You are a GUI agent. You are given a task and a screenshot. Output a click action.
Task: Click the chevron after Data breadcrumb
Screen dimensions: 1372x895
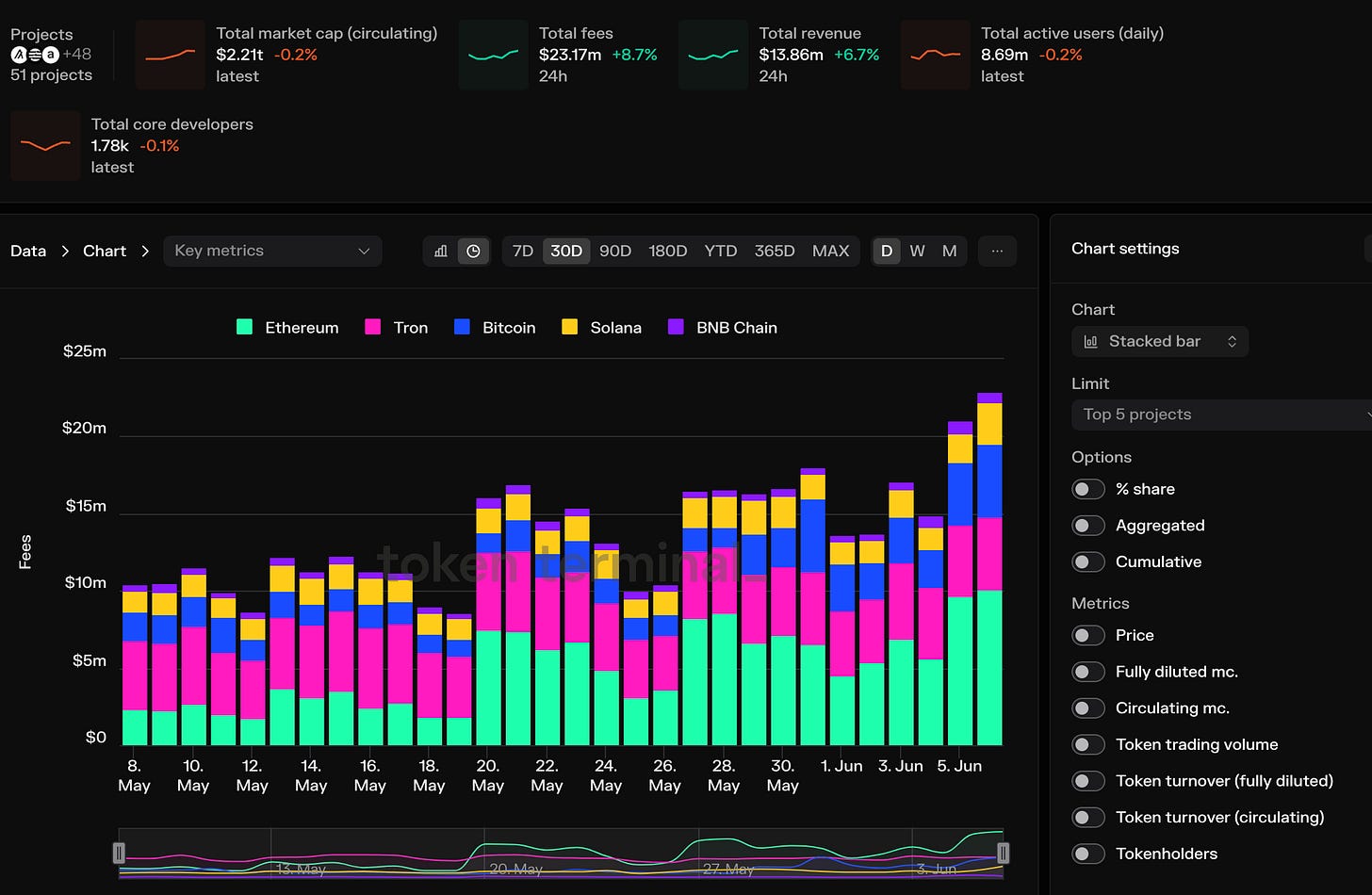tap(65, 252)
